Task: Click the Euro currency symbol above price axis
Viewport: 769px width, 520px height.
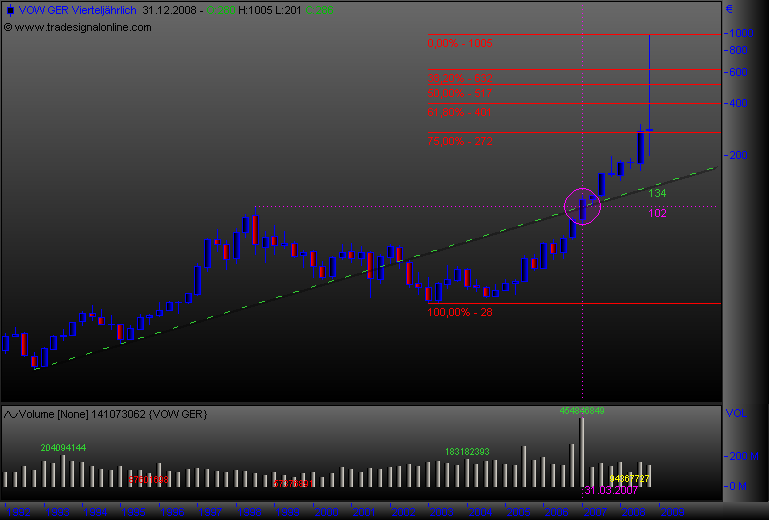Action: point(730,10)
